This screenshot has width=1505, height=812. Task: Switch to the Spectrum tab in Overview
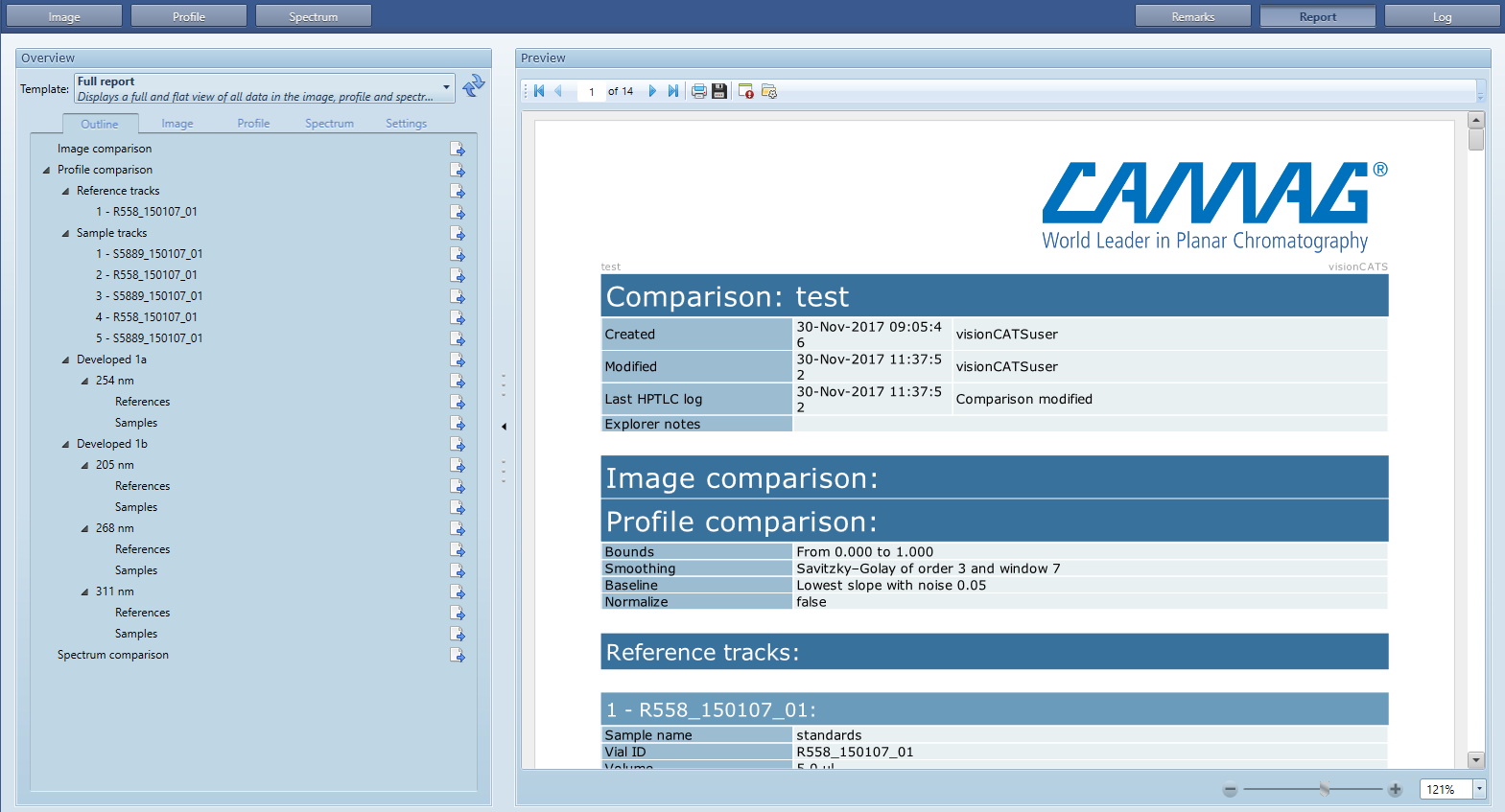pos(329,124)
